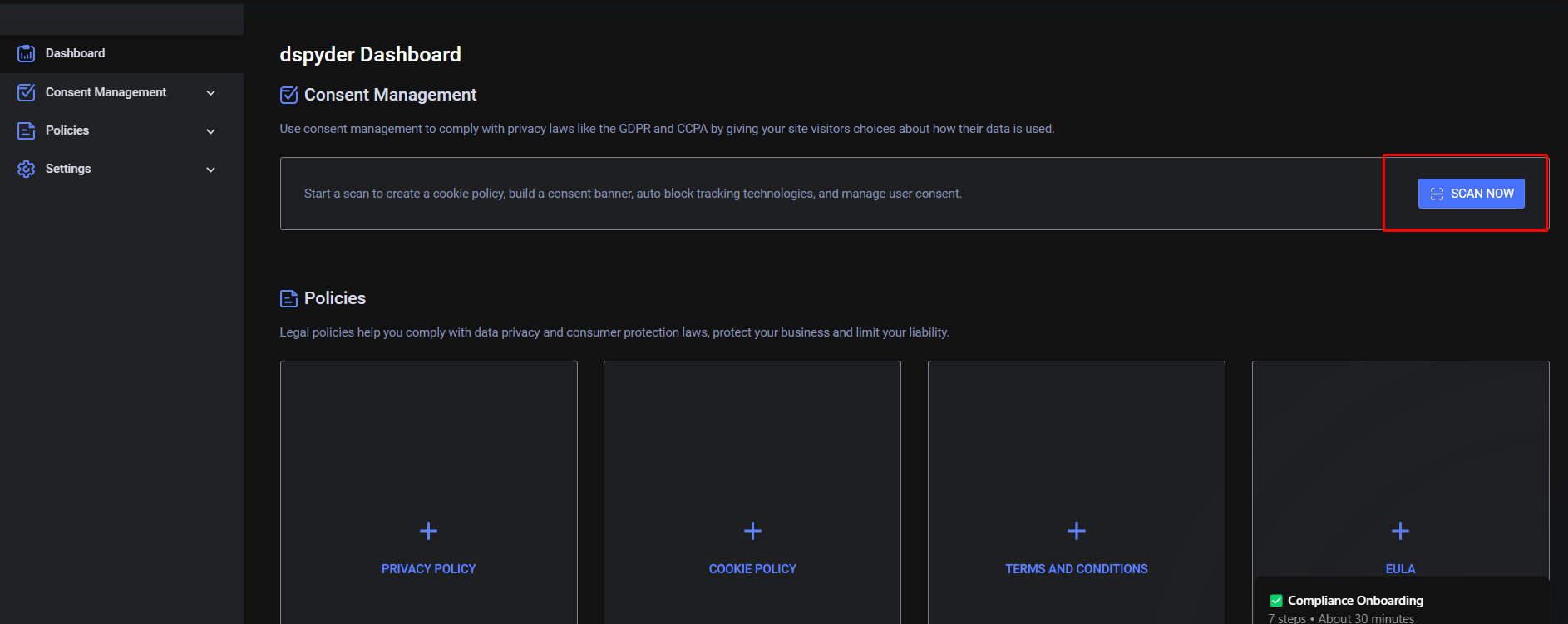The height and width of the screenshot is (624, 1568).
Task: Click the Settings gear icon in sidebar
Action: (27, 169)
